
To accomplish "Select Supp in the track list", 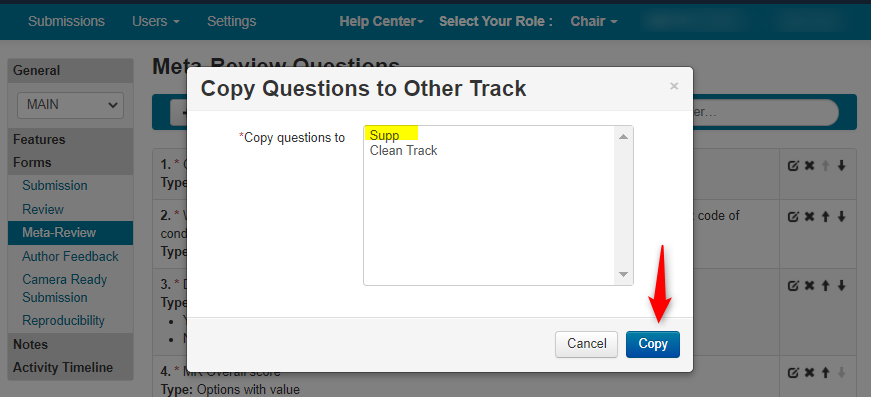I will coord(384,135).
